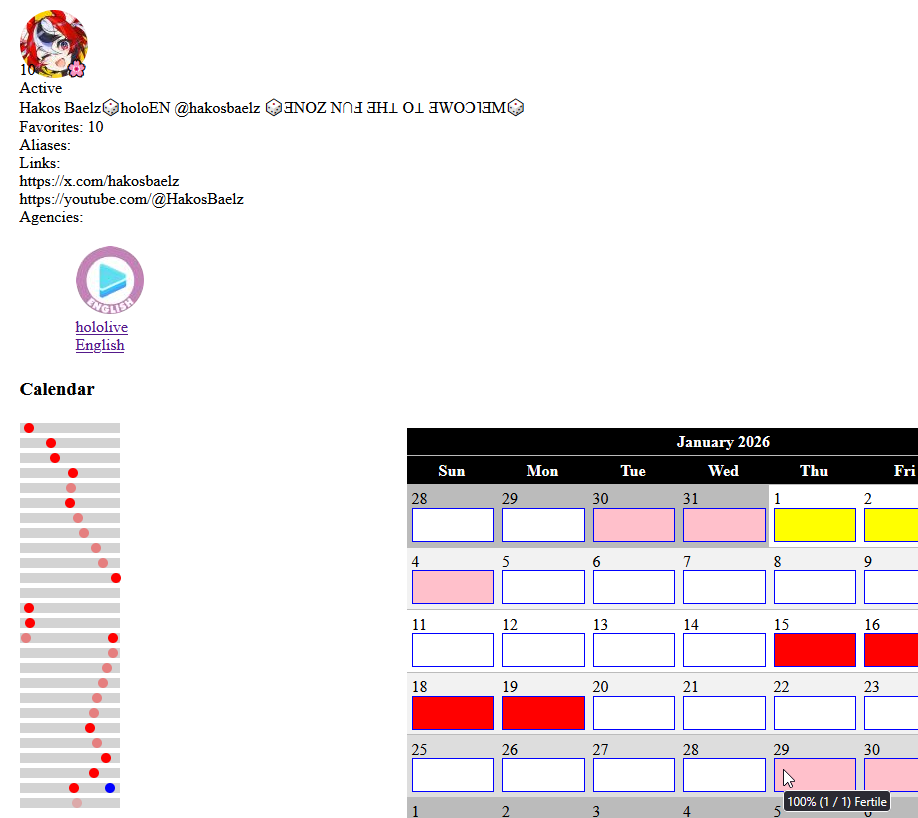
Task: Click the January 2026 calendar title
Action: [723, 441]
